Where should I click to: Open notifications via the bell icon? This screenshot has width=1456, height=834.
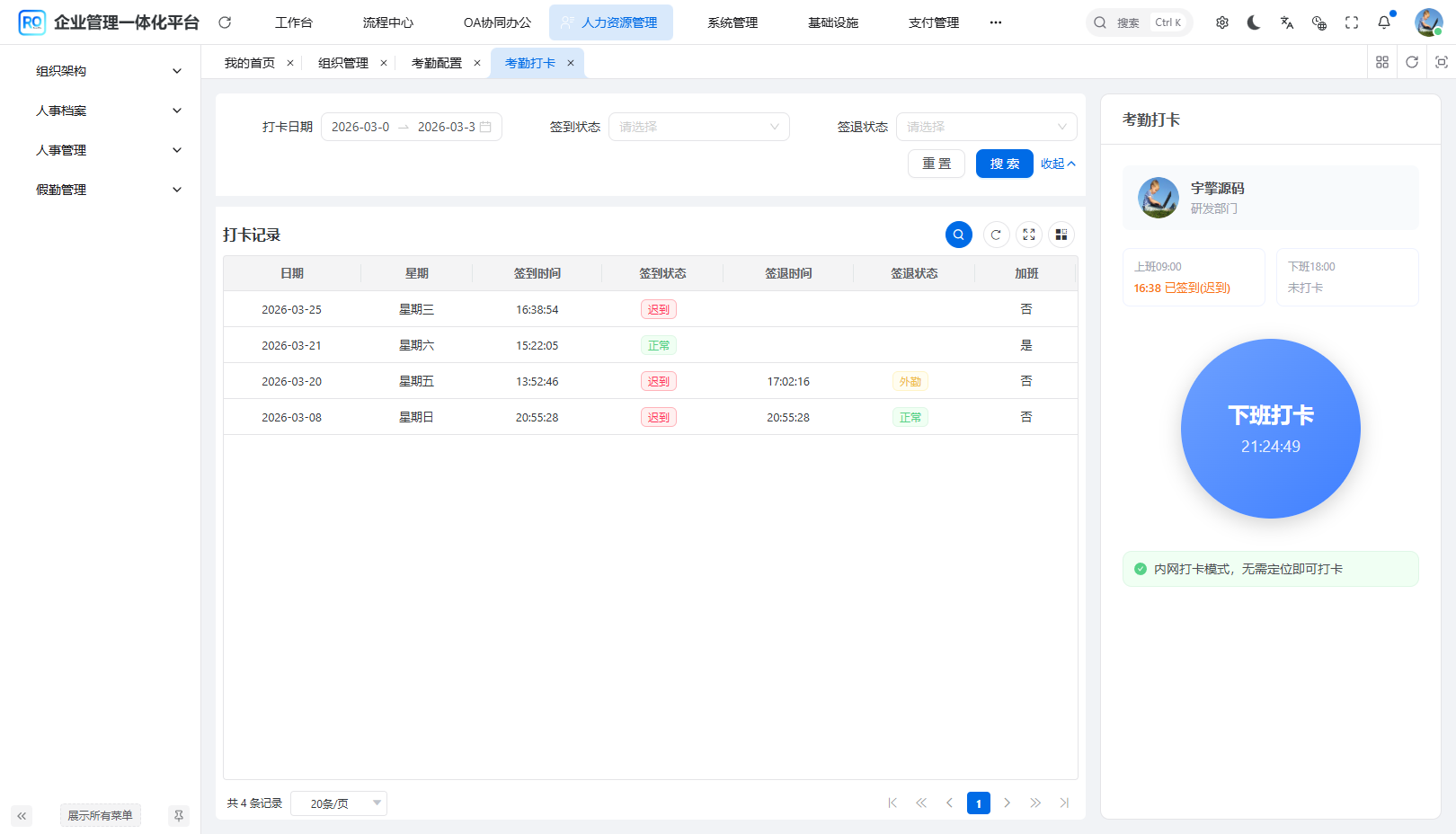[1383, 22]
